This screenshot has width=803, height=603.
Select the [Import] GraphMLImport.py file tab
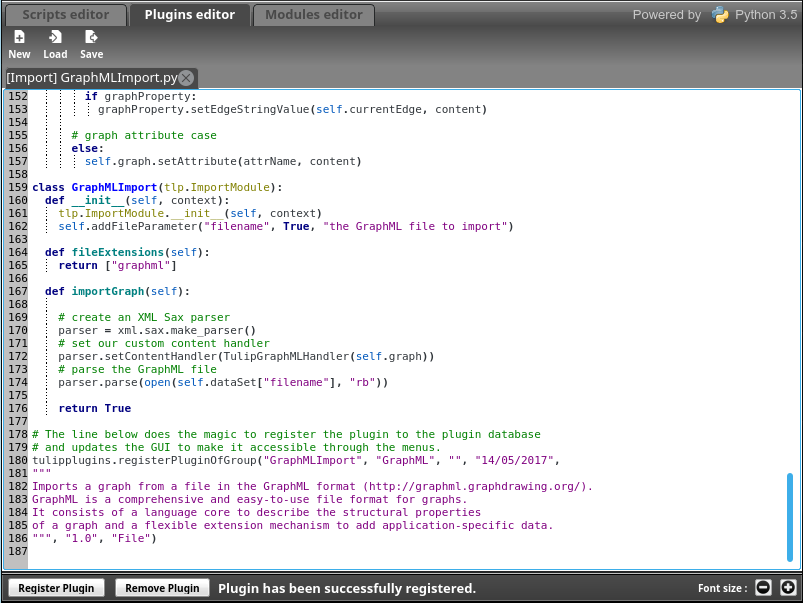(x=91, y=77)
